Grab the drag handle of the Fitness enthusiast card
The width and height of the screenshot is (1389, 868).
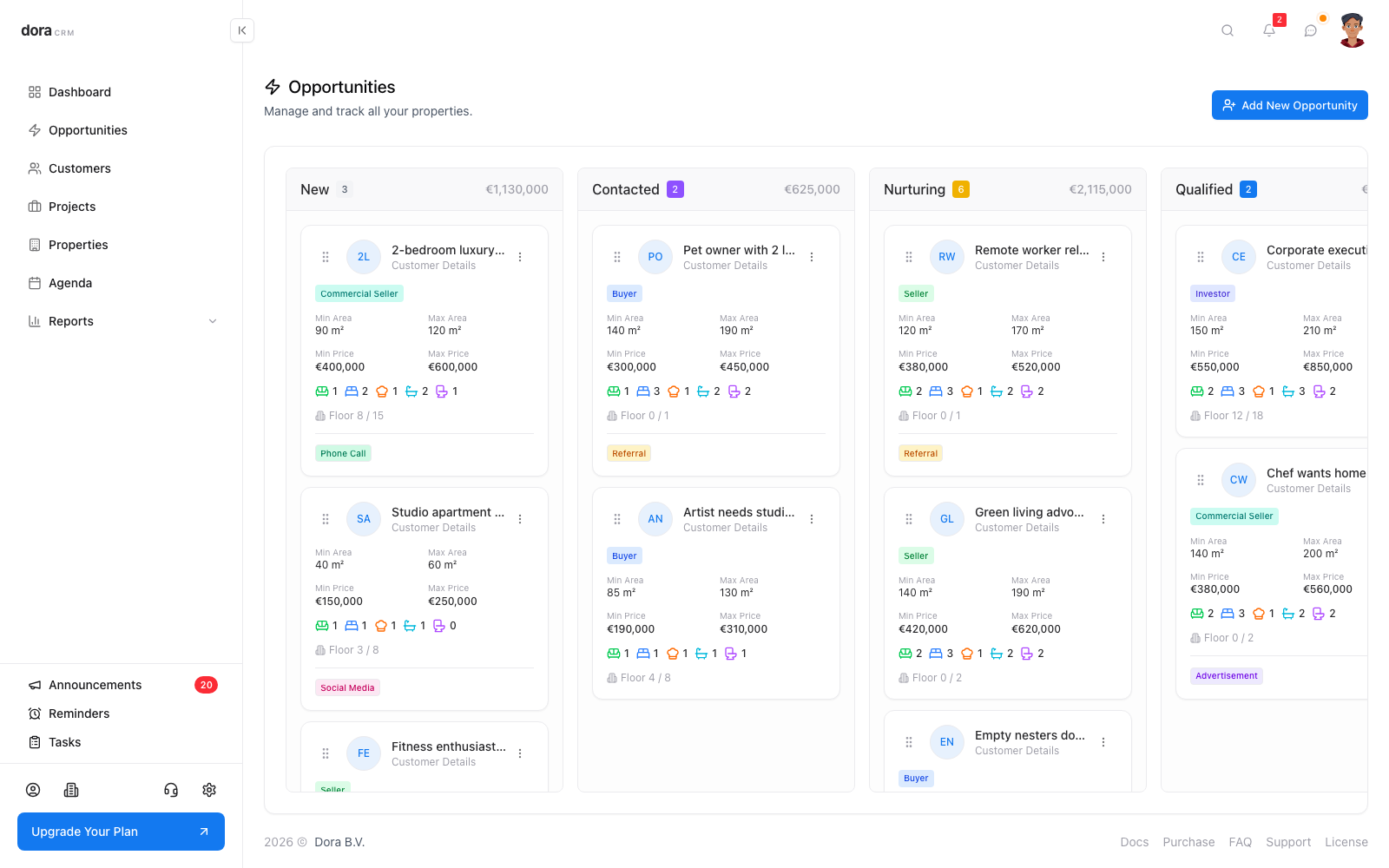[x=326, y=753]
